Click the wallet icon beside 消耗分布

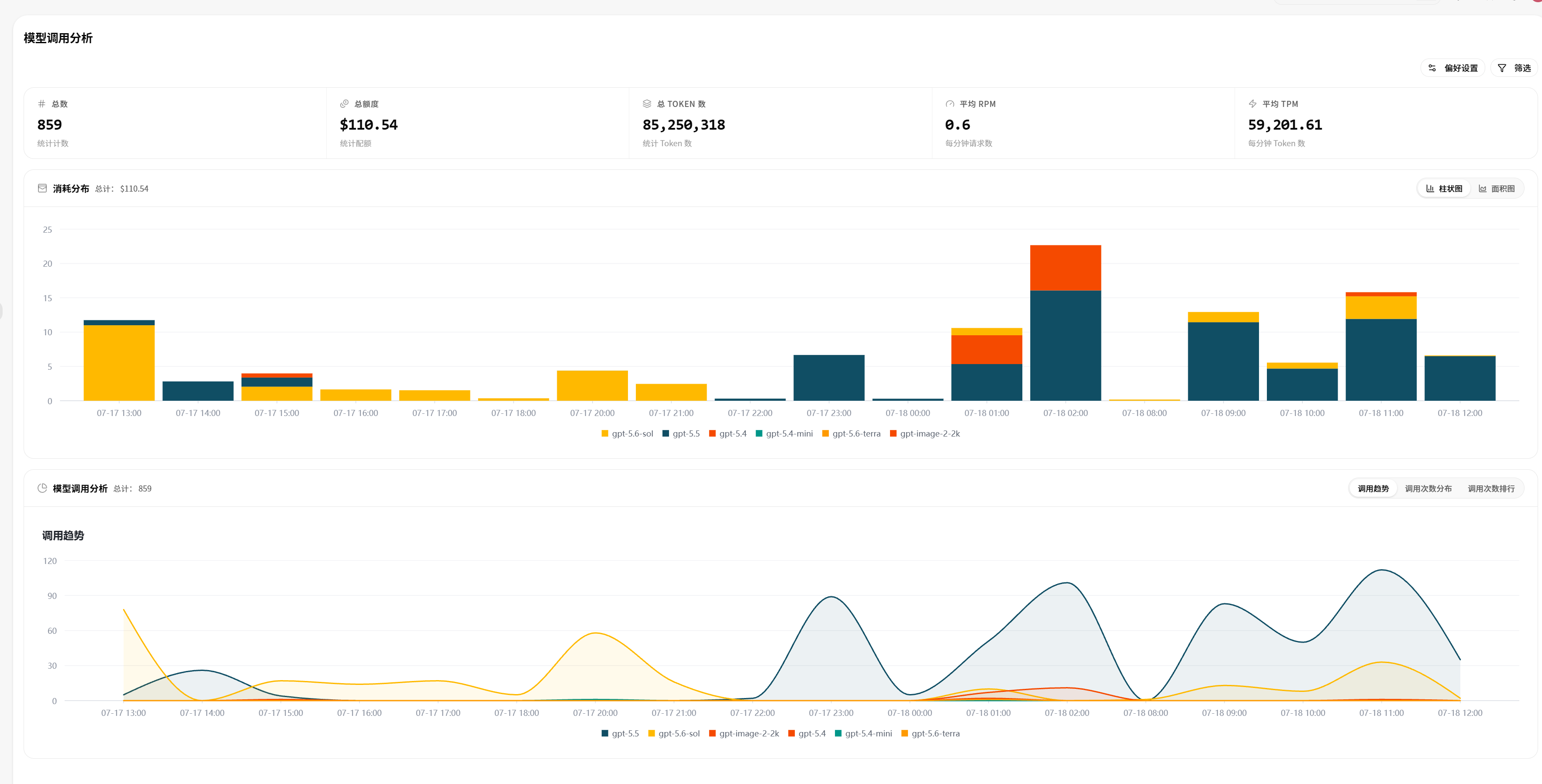[x=42, y=189]
